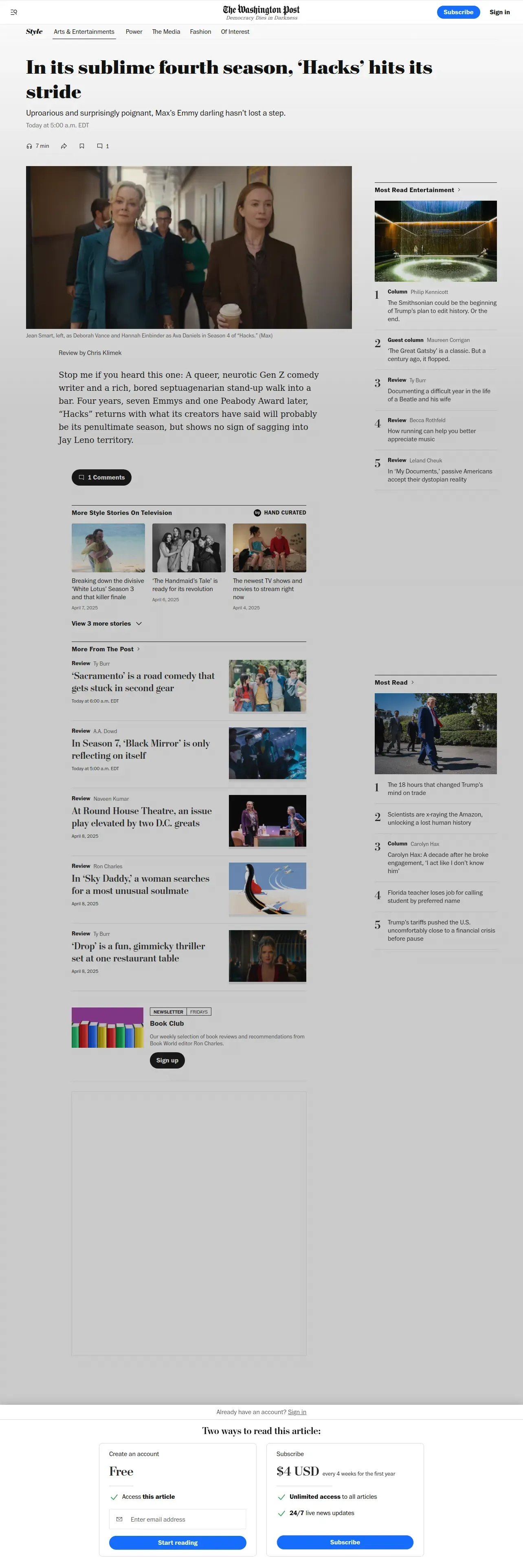Screen dimensions: 523x1568
Task: Click 'Review by Chris Klimek' byline
Action: coord(90,353)
